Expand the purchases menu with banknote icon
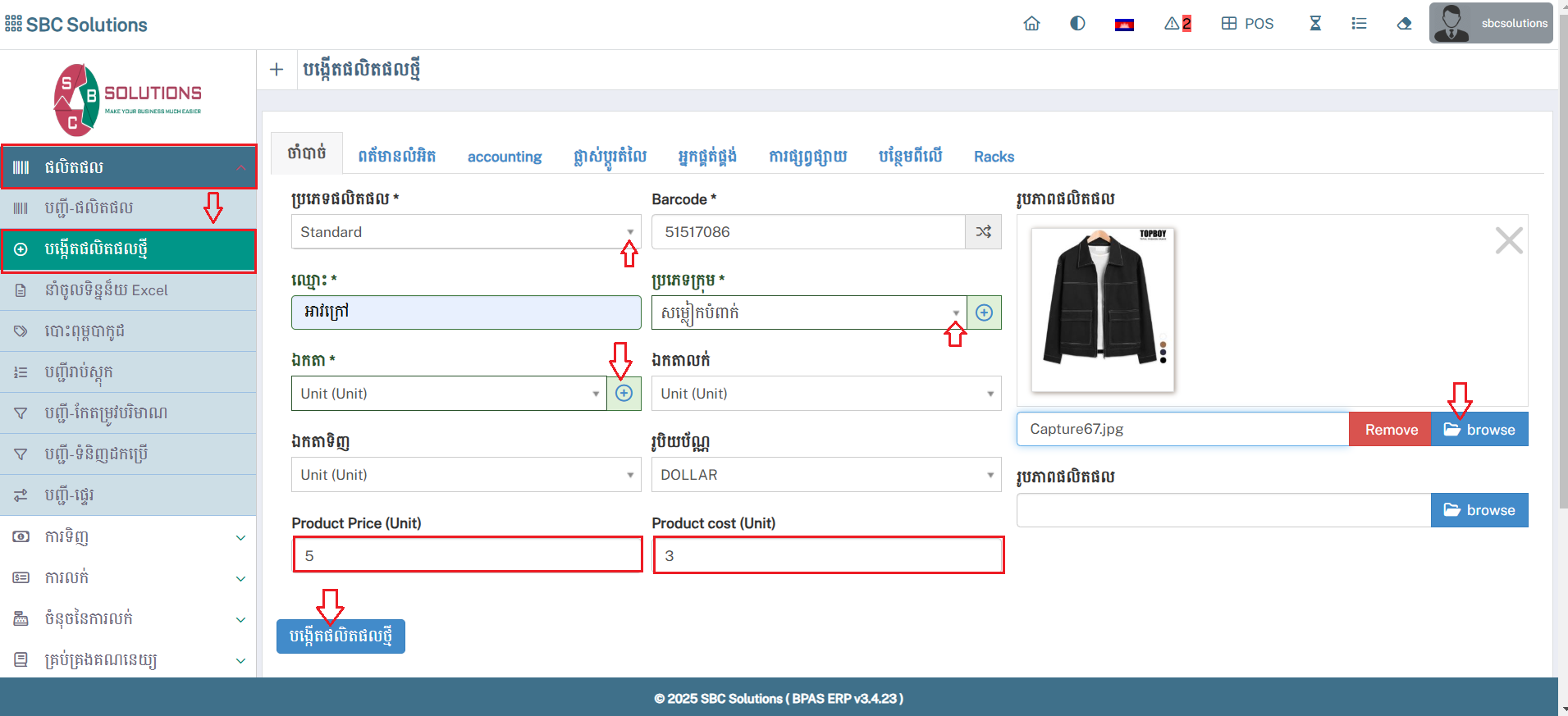Viewport: 1568px width, 716px height. click(x=128, y=536)
